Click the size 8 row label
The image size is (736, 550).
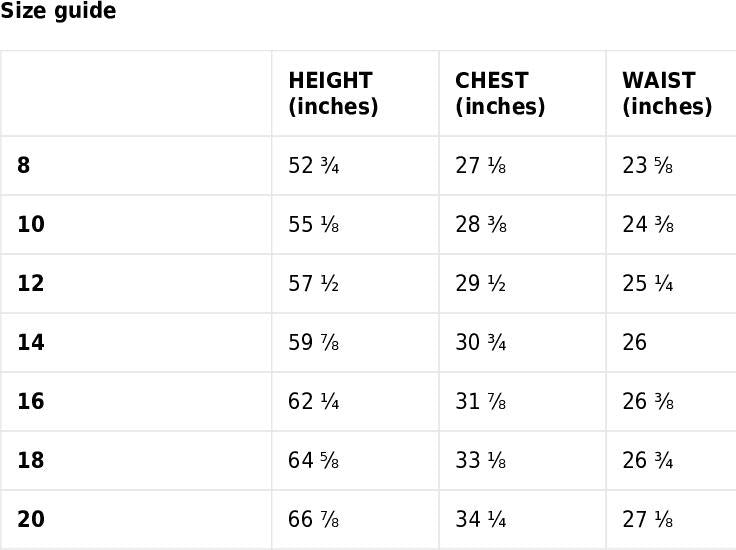tap(24, 166)
